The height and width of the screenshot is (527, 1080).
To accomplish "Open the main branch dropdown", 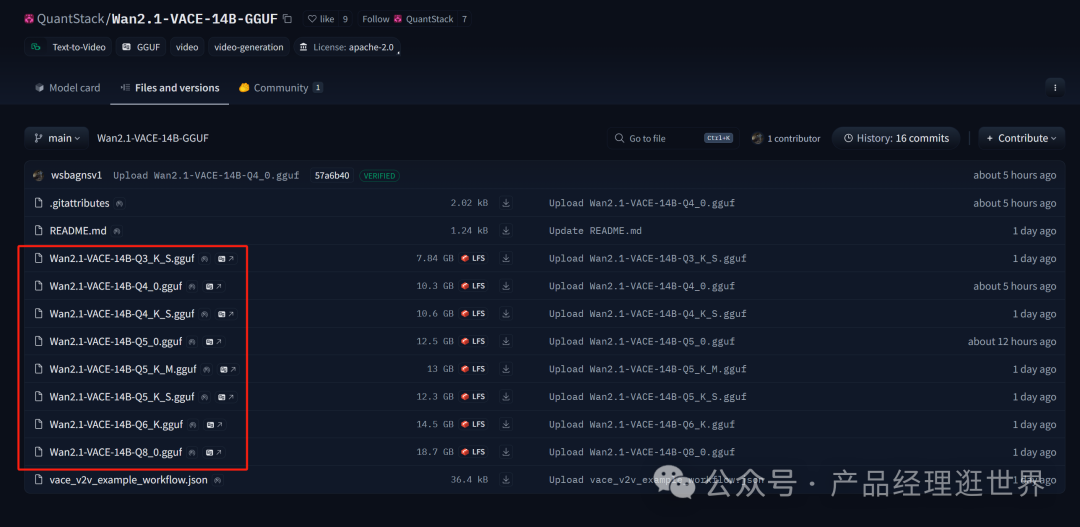I will [57, 138].
